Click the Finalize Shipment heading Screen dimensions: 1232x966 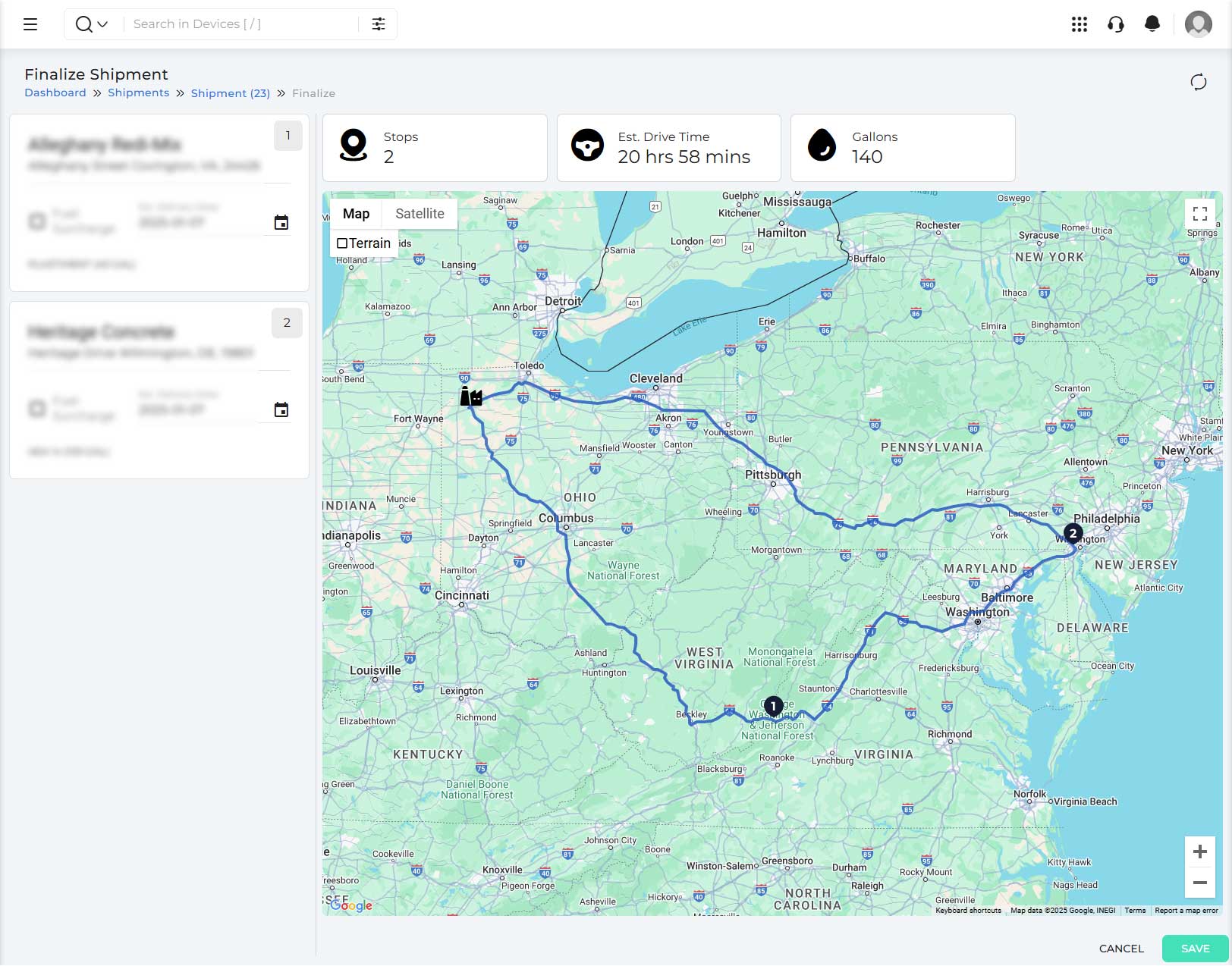(96, 74)
